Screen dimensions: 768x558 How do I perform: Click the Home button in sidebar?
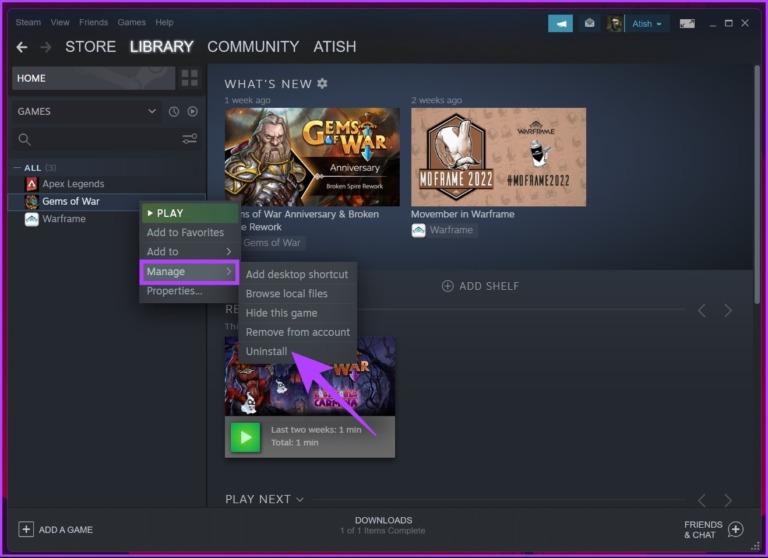(x=93, y=78)
